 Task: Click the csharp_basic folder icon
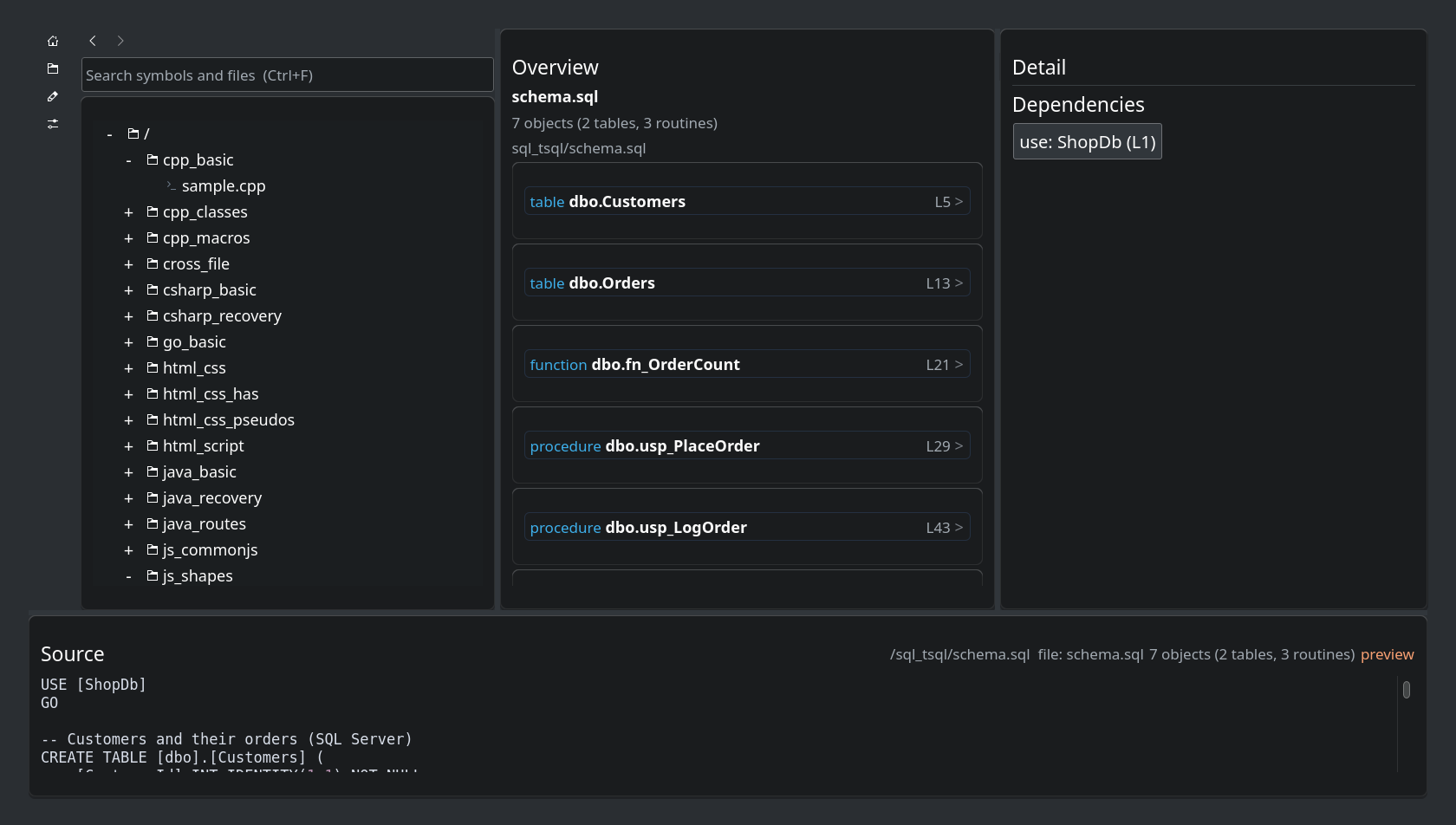point(153,289)
